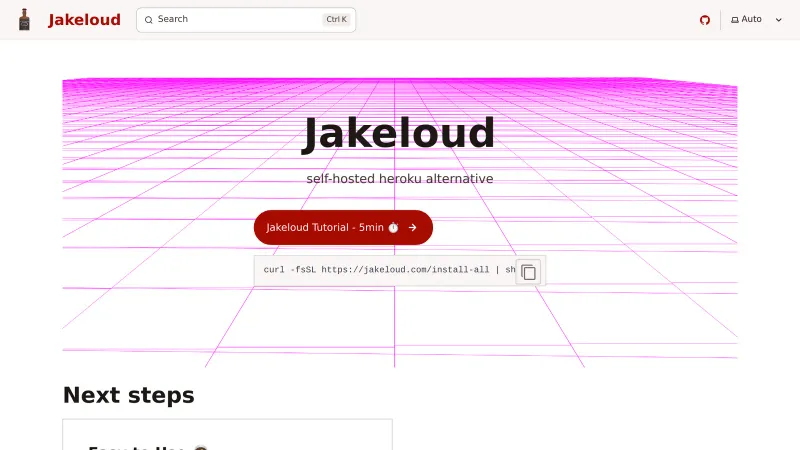The image size is (800, 450).
Task: Click the curl install command text
Action: click(x=380, y=270)
